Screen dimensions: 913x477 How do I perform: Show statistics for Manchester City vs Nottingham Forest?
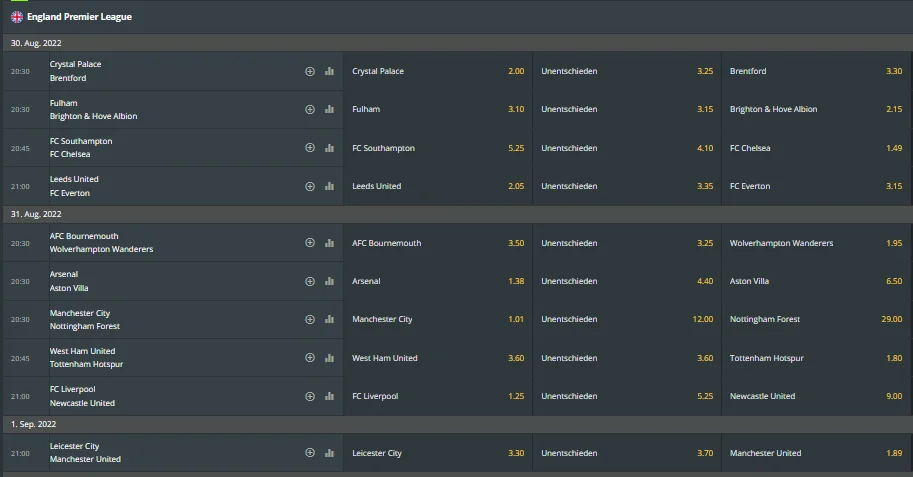[x=329, y=320]
